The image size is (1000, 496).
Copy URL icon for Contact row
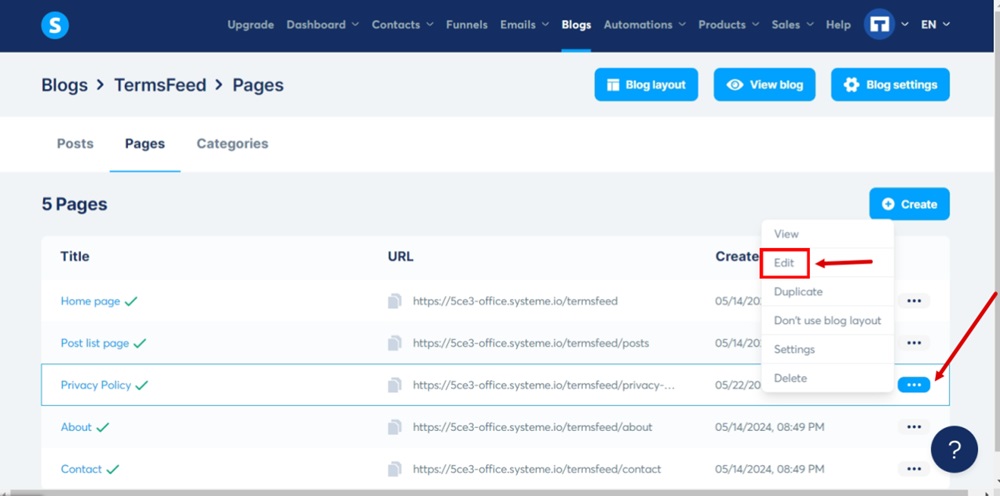point(395,469)
